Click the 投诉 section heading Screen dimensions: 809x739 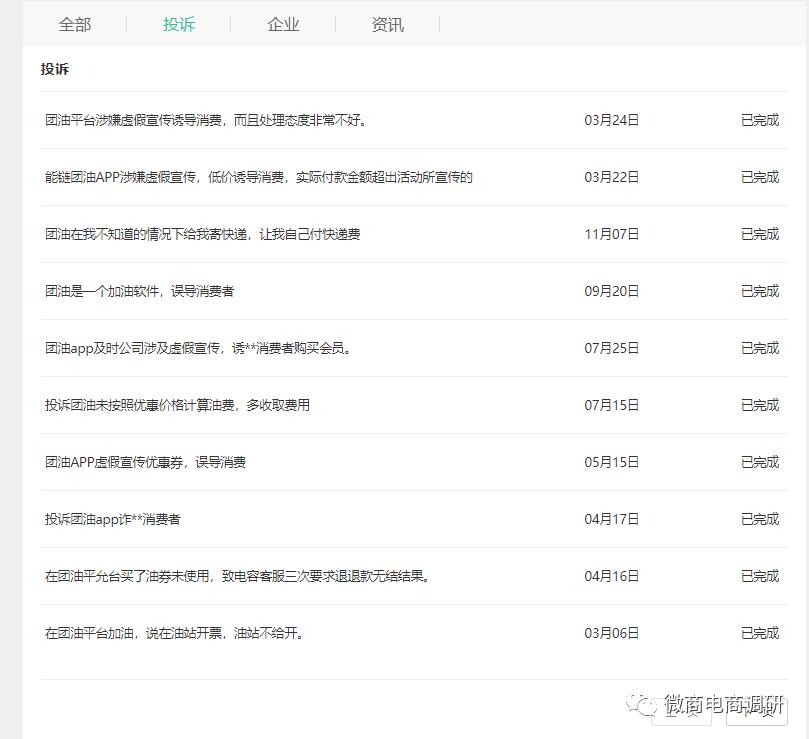point(55,69)
